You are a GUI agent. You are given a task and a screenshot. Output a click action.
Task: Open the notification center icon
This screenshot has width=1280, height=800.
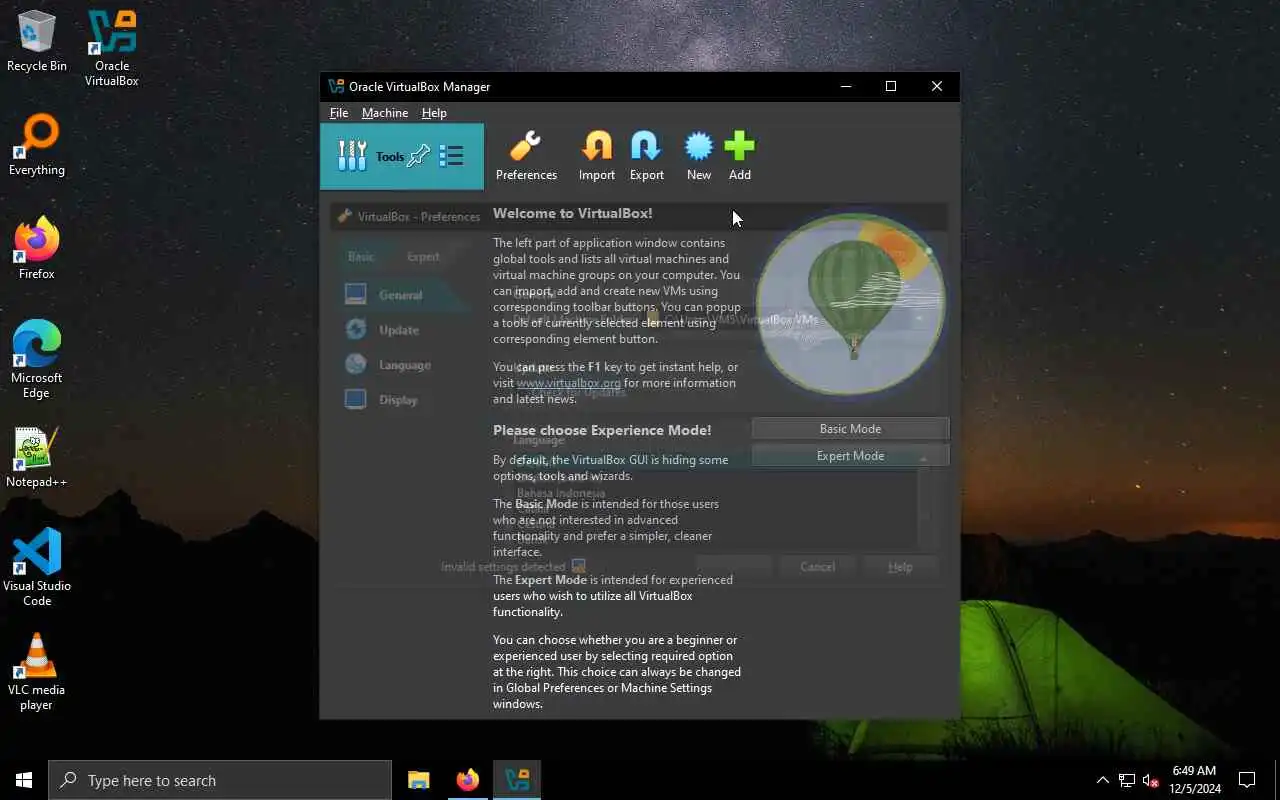[1247, 780]
